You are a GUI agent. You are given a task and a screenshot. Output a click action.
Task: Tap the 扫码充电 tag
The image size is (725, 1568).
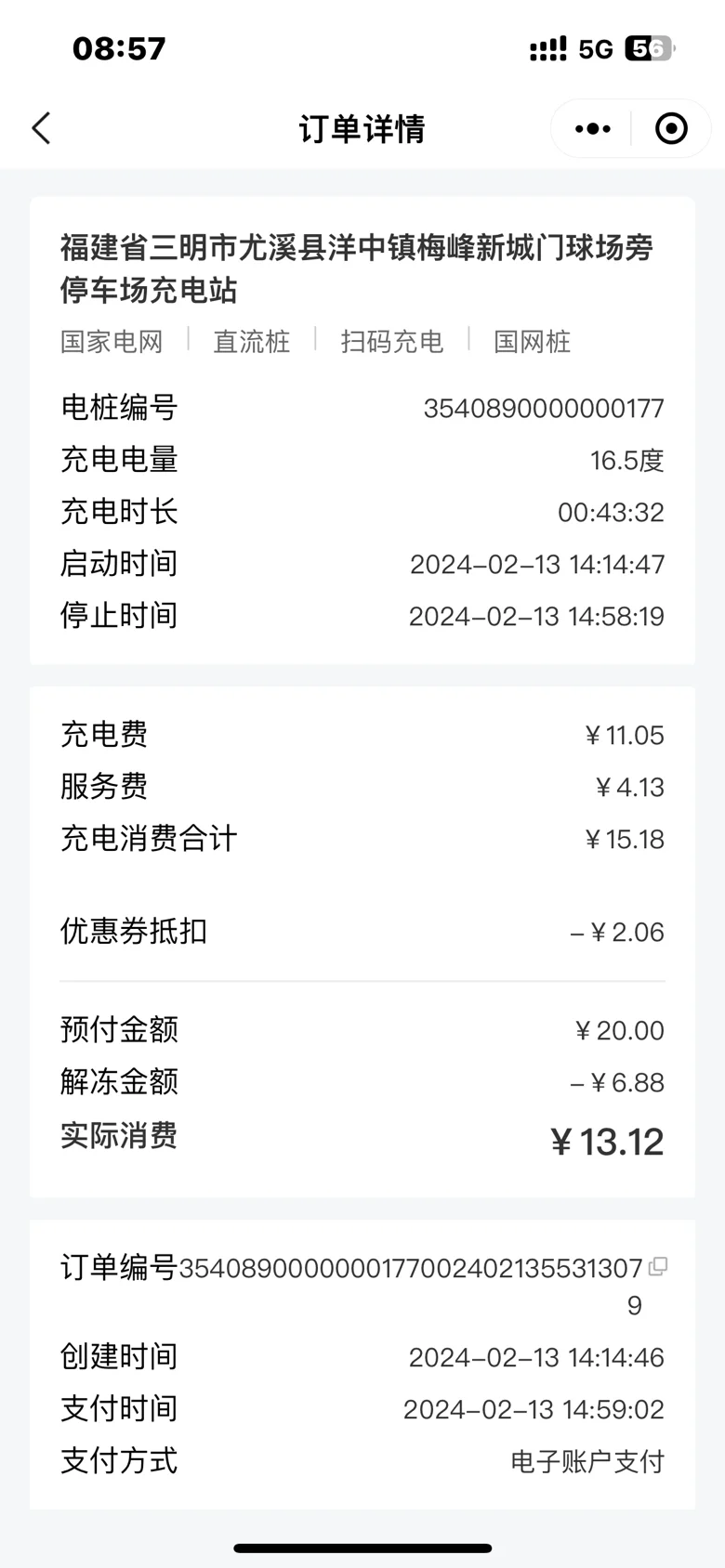coord(391,342)
